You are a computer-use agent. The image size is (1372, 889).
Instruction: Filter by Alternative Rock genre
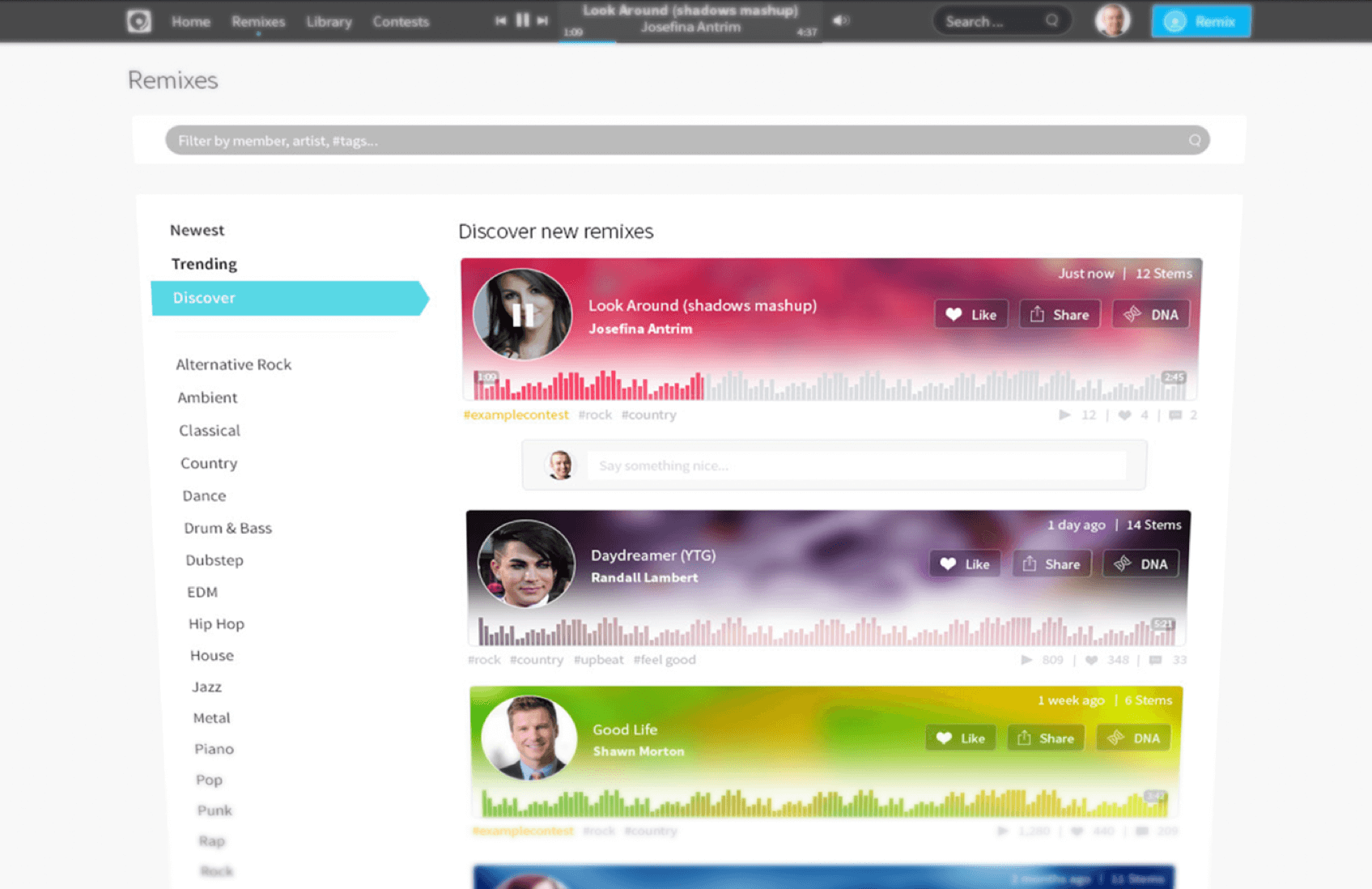[x=234, y=364]
